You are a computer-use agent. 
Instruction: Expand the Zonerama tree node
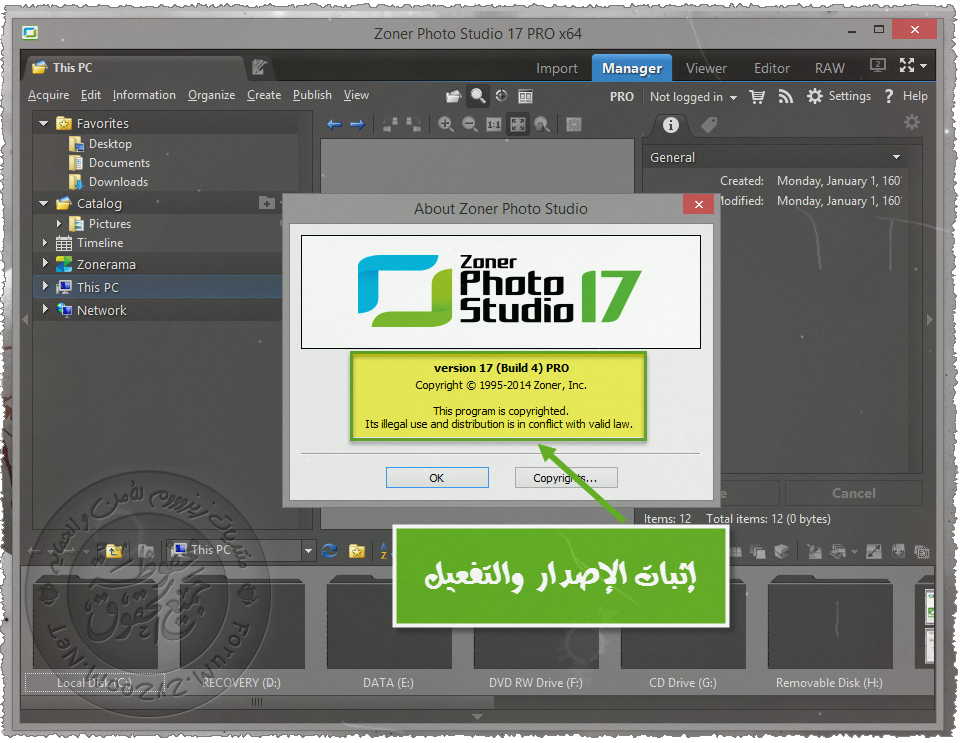point(45,263)
